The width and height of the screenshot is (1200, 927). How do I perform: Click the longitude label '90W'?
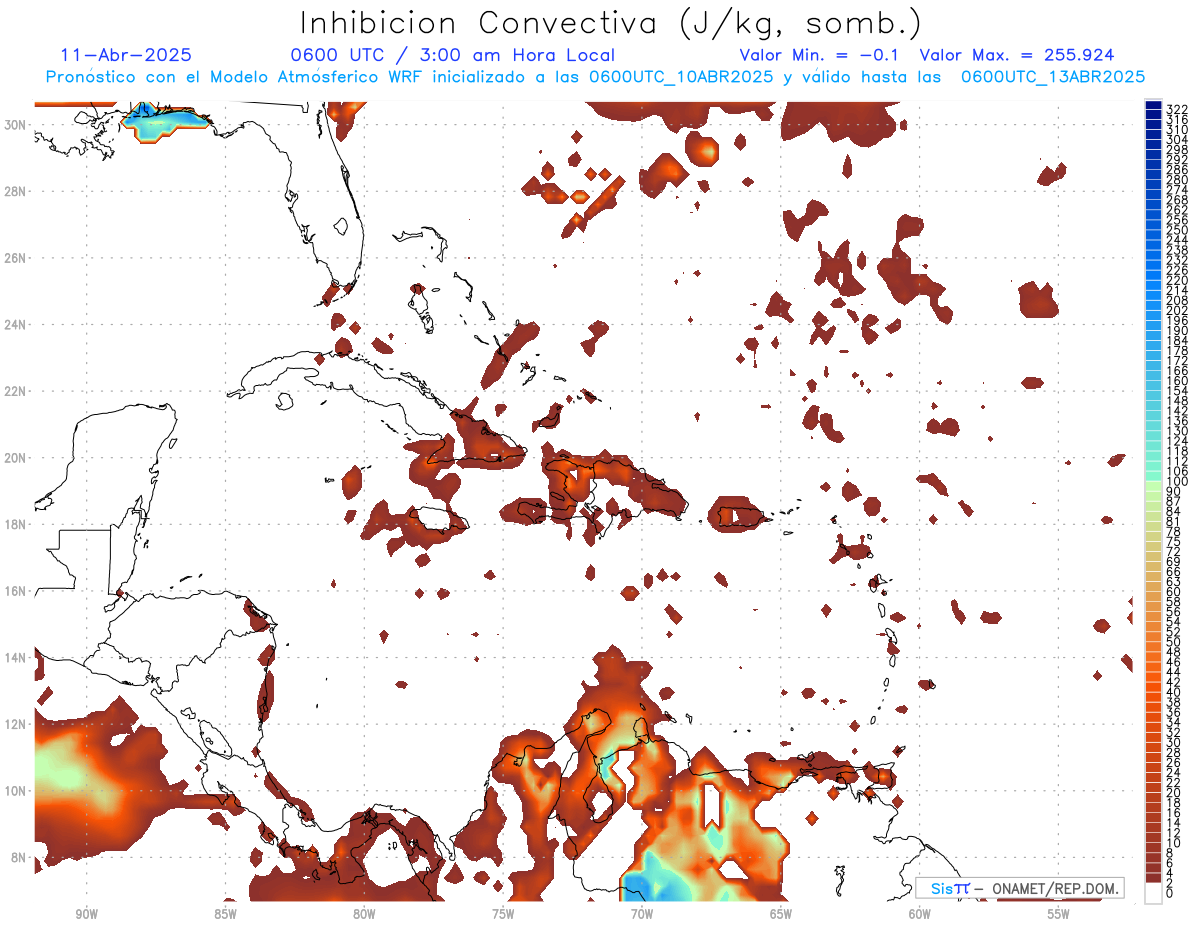click(86, 914)
